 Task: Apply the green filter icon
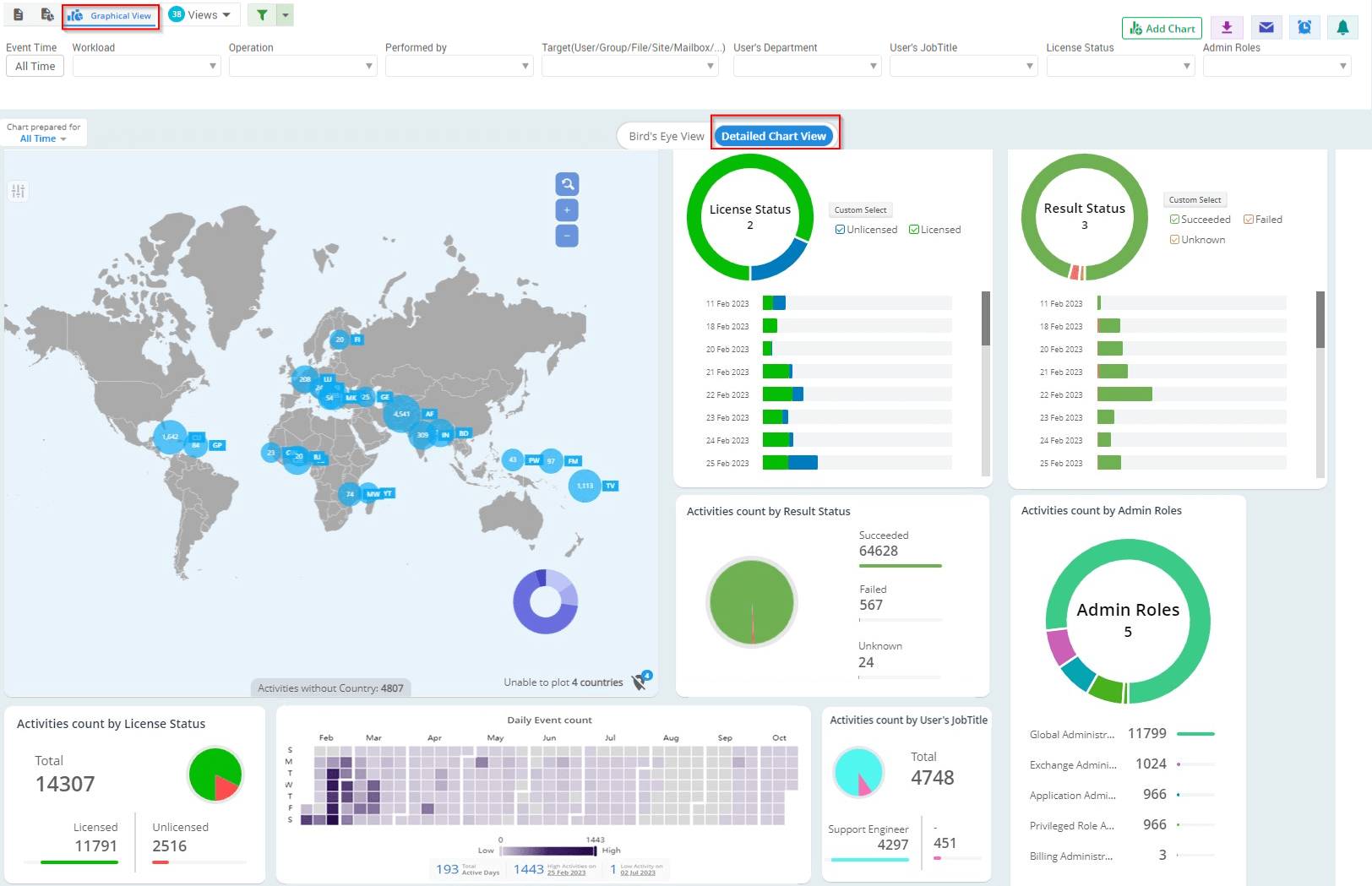(x=263, y=14)
